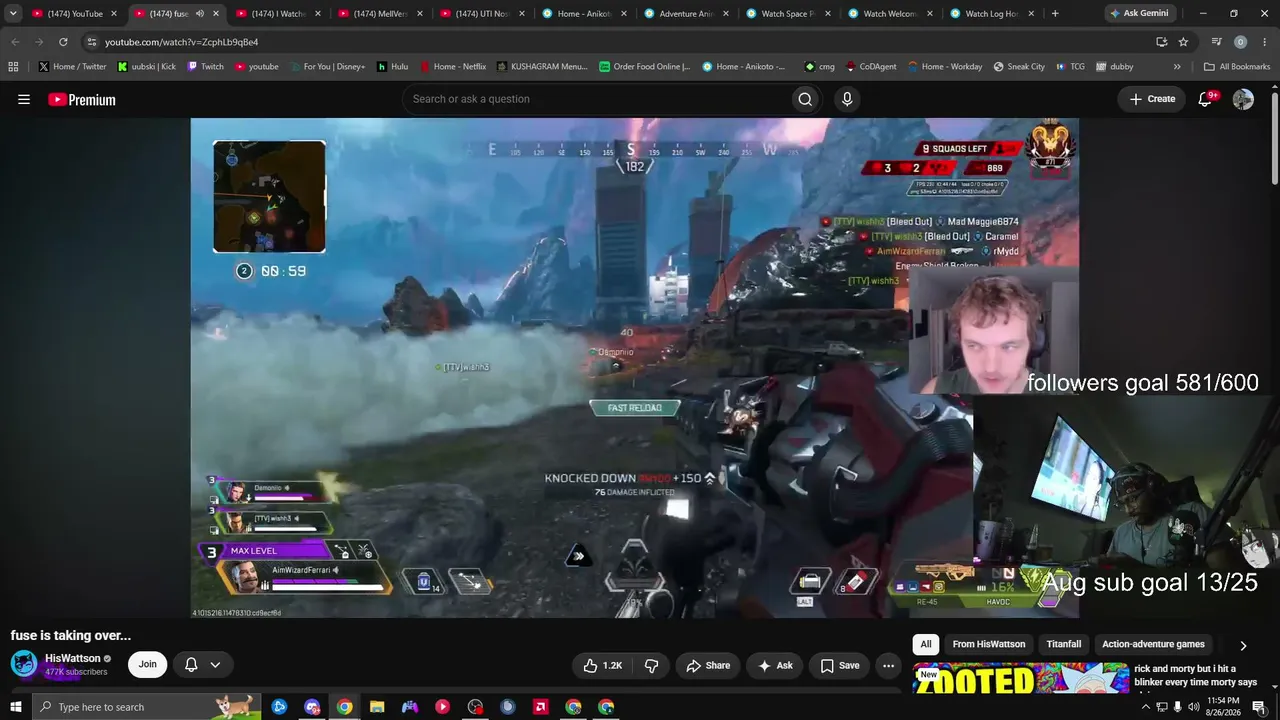Open the Windows Start menu
Screen dimensions: 1280x720
pos(15,707)
